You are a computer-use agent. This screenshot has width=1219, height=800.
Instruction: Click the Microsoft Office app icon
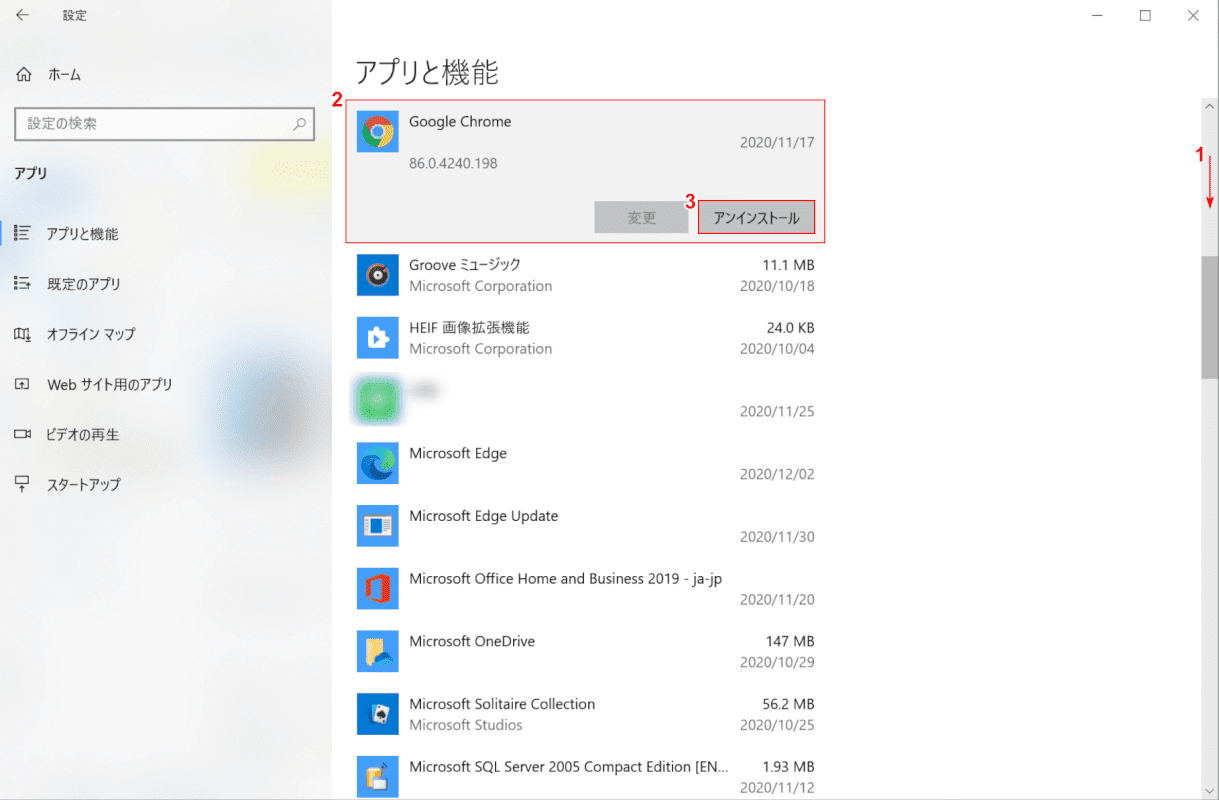point(378,589)
